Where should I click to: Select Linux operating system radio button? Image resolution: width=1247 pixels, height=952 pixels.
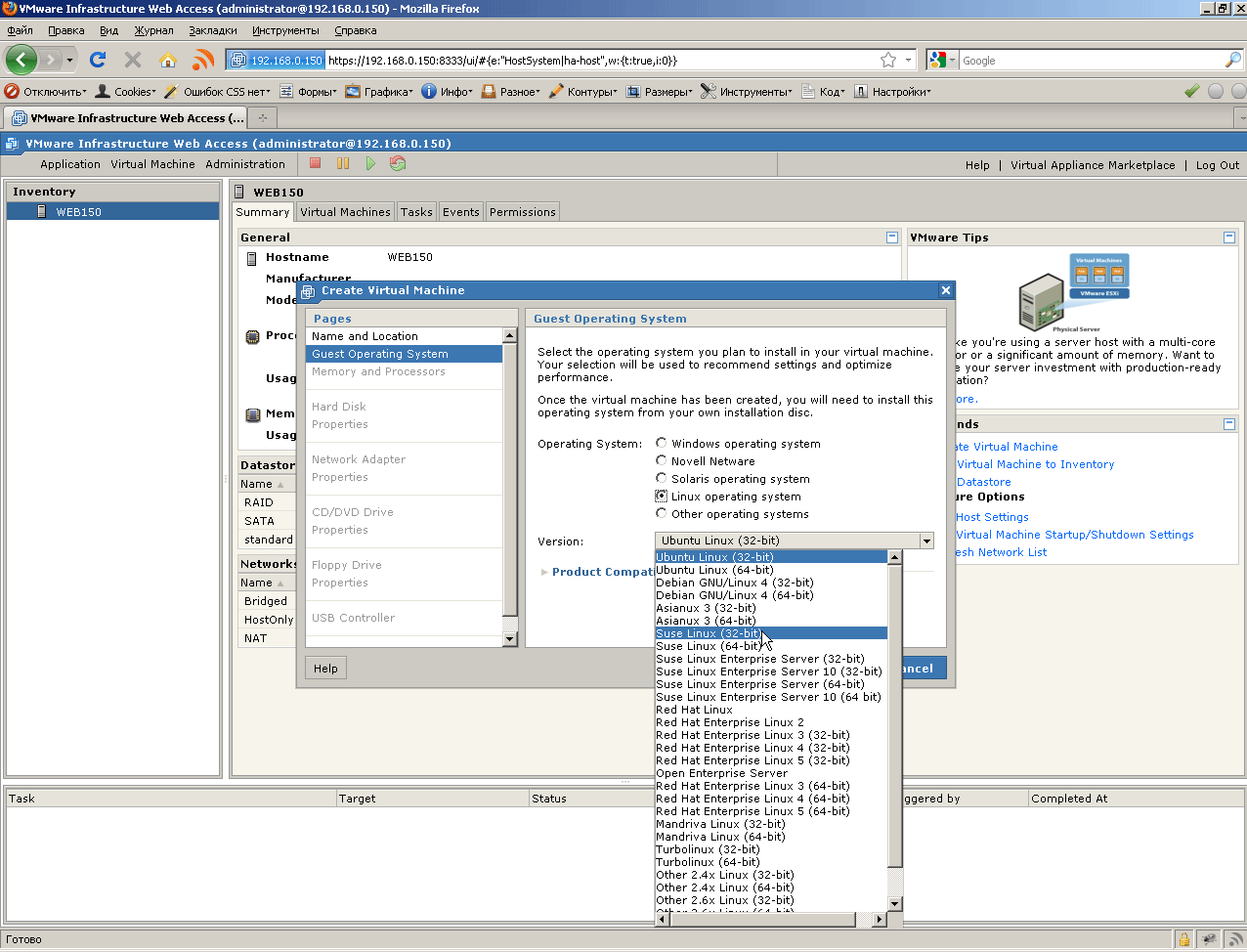(662, 496)
